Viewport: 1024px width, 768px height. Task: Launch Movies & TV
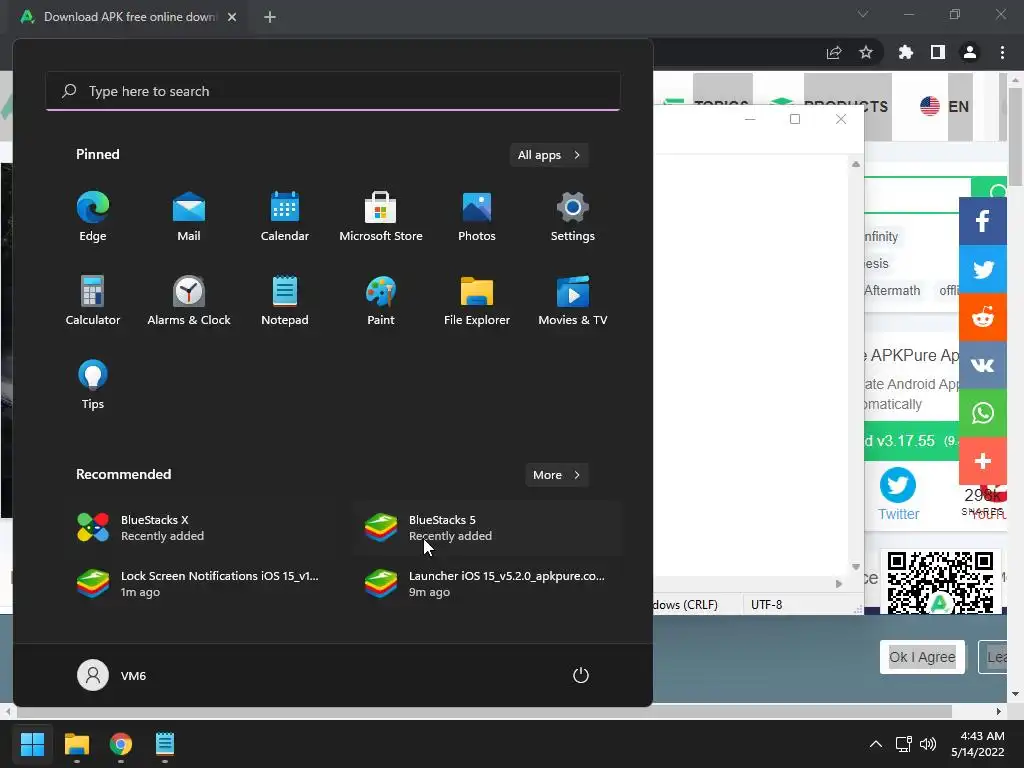(573, 300)
